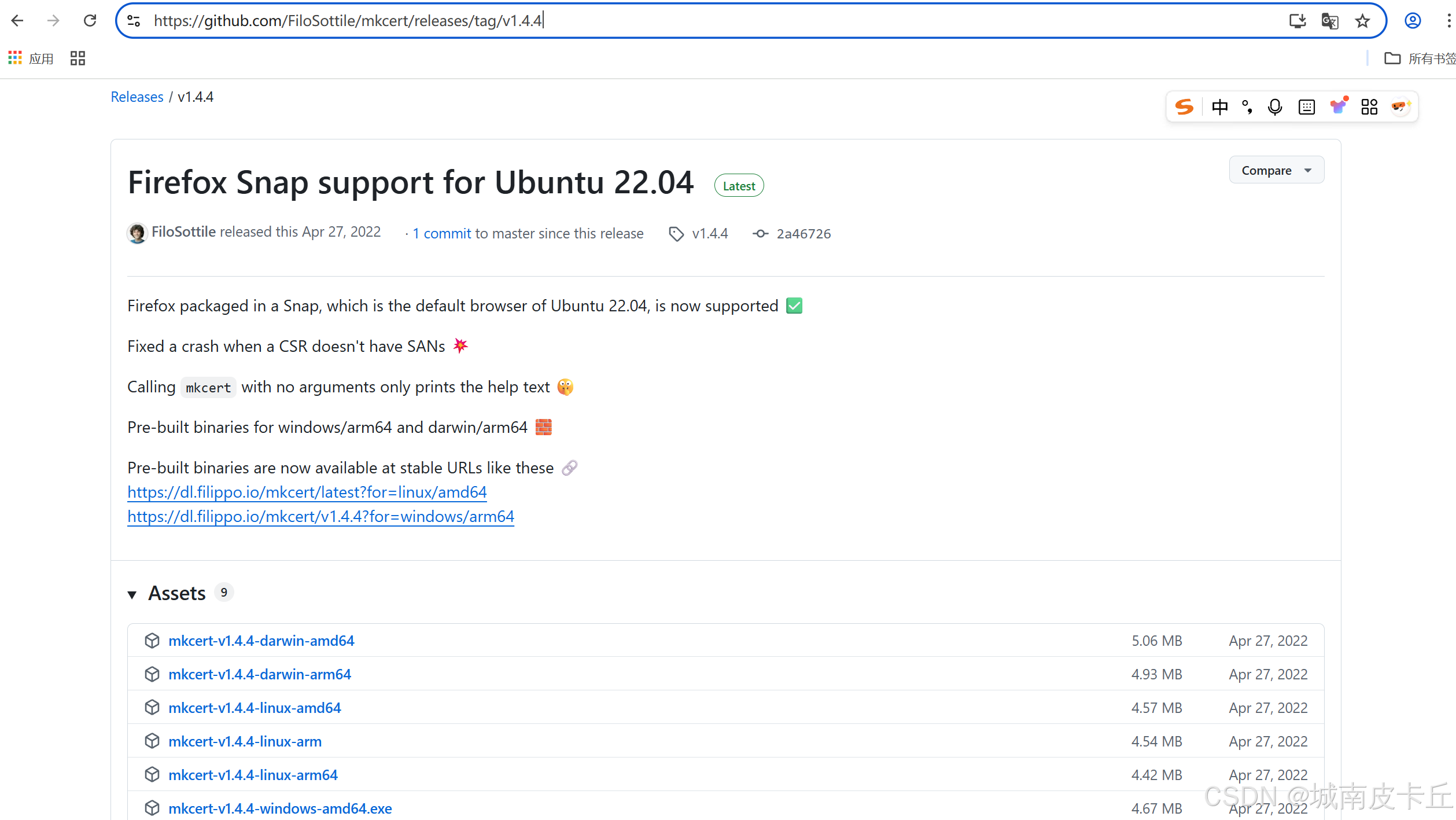The width and height of the screenshot is (1456, 820).
Task: Download mkcert-v1.4.4-linux-amd64
Action: (255, 708)
